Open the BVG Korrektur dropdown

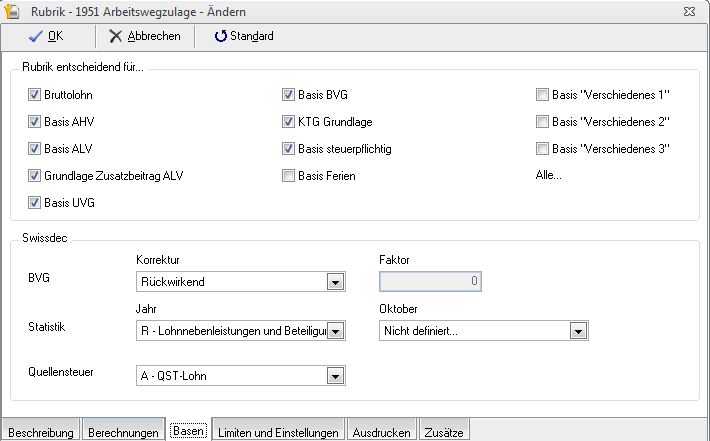335,282
